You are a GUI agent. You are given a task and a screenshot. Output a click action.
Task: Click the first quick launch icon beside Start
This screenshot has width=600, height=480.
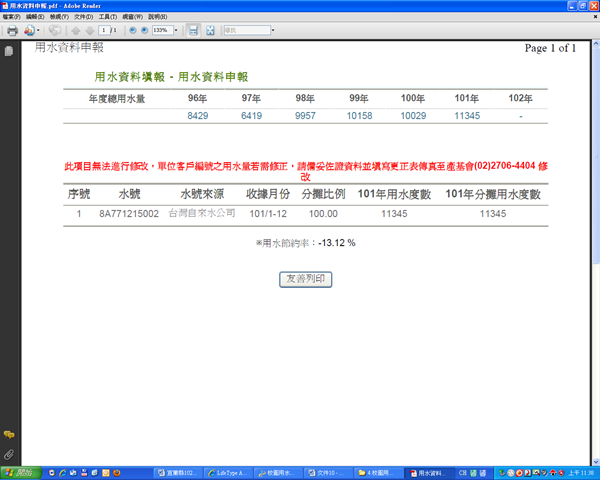pyautogui.click(x=52, y=473)
